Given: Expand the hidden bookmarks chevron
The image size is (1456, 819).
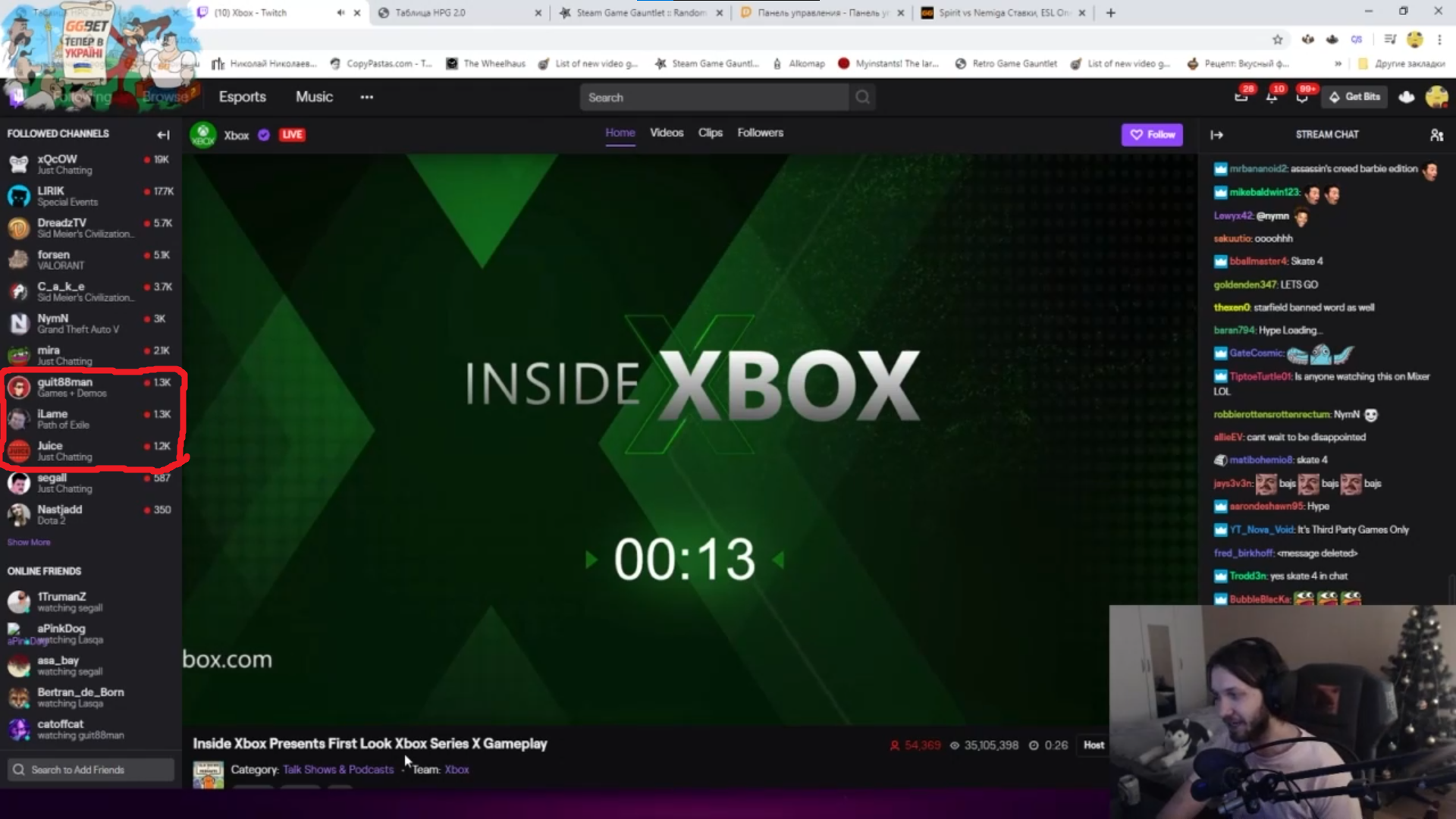Looking at the screenshot, I should tap(1338, 64).
